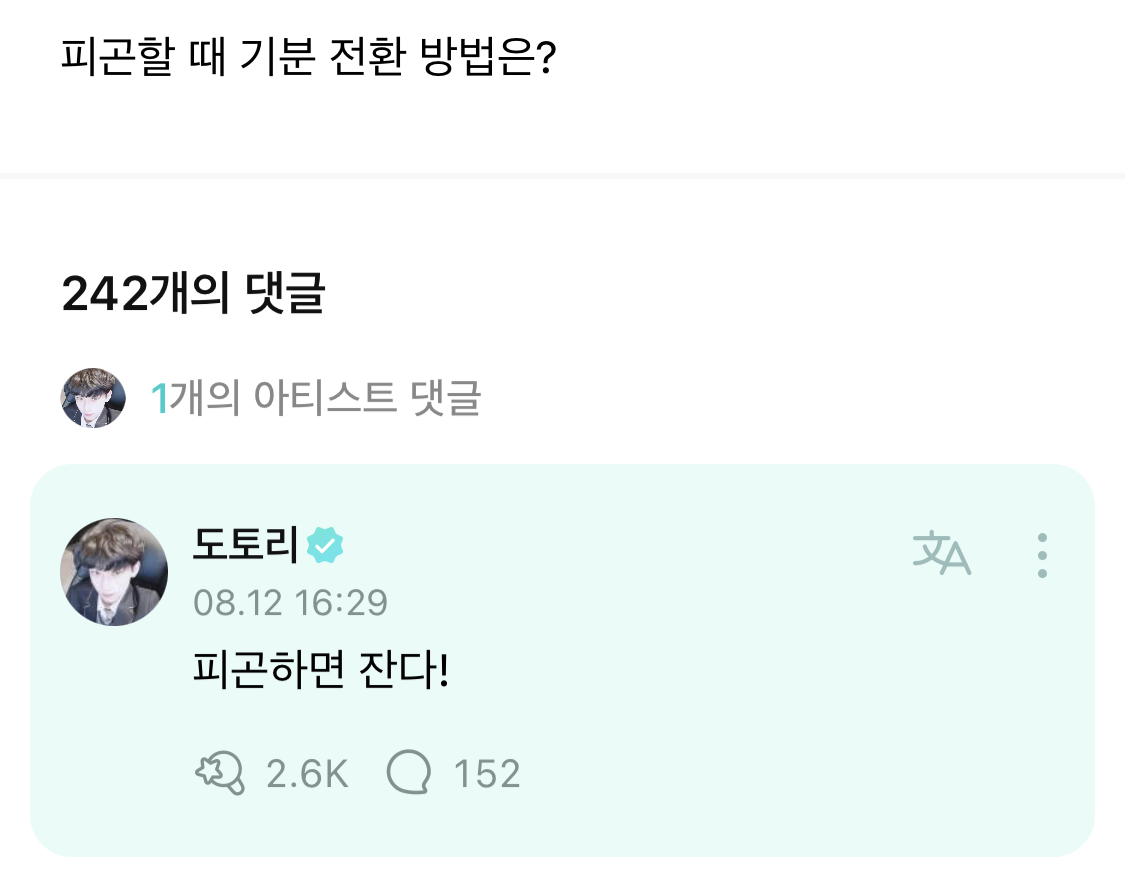The image size is (1125, 870).
Task: Click the small artist avatar thumbnail
Action: click(x=94, y=398)
